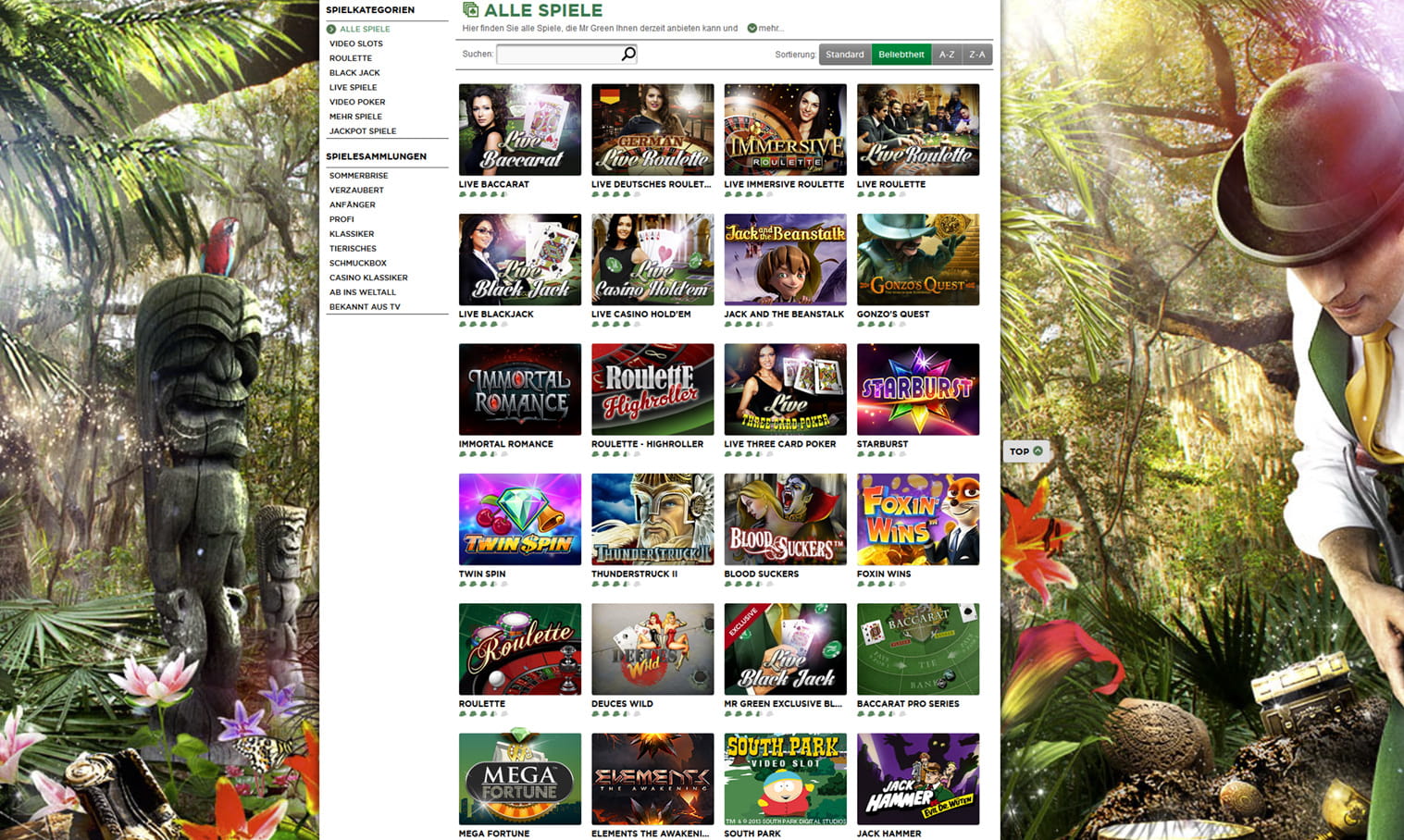
Task: Open Baccarat Pro Series thumbnail
Action: (918, 649)
